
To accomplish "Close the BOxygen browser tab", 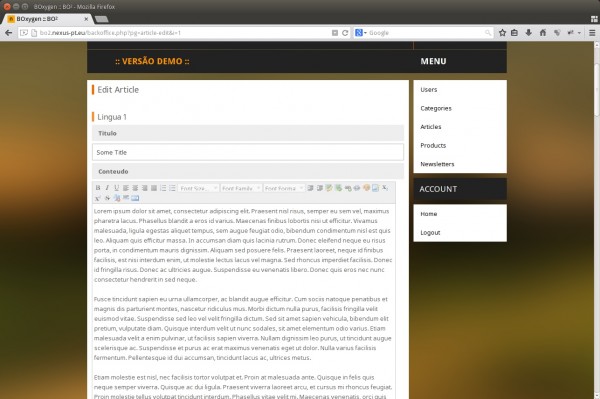I will pyautogui.click(x=86, y=19).
